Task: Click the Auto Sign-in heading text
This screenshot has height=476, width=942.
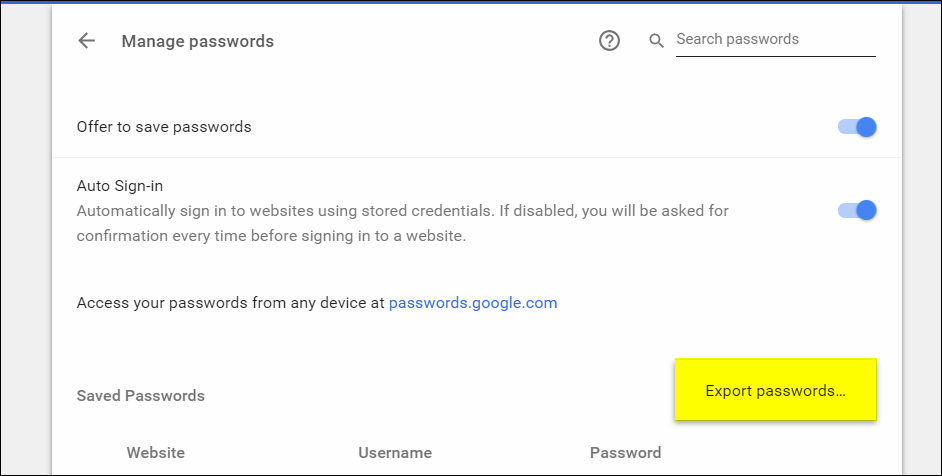Action: coord(119,186)
